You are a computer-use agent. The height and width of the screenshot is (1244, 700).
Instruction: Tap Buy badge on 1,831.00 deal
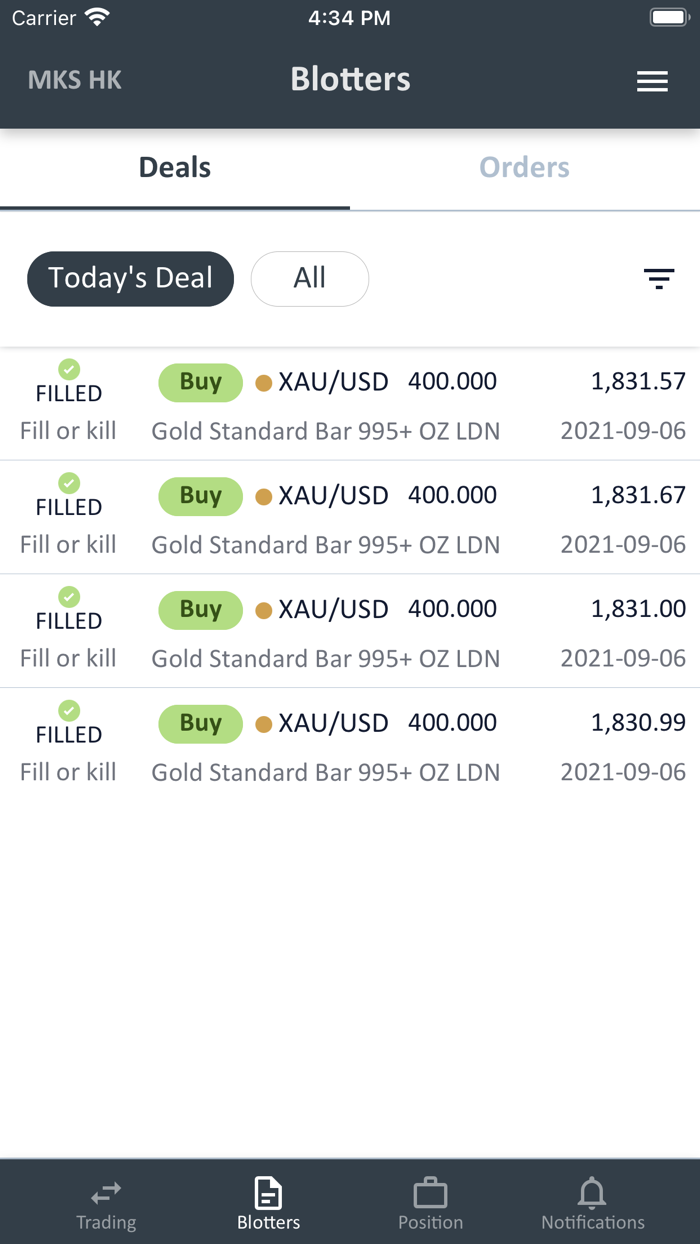[x=200, y=610]
